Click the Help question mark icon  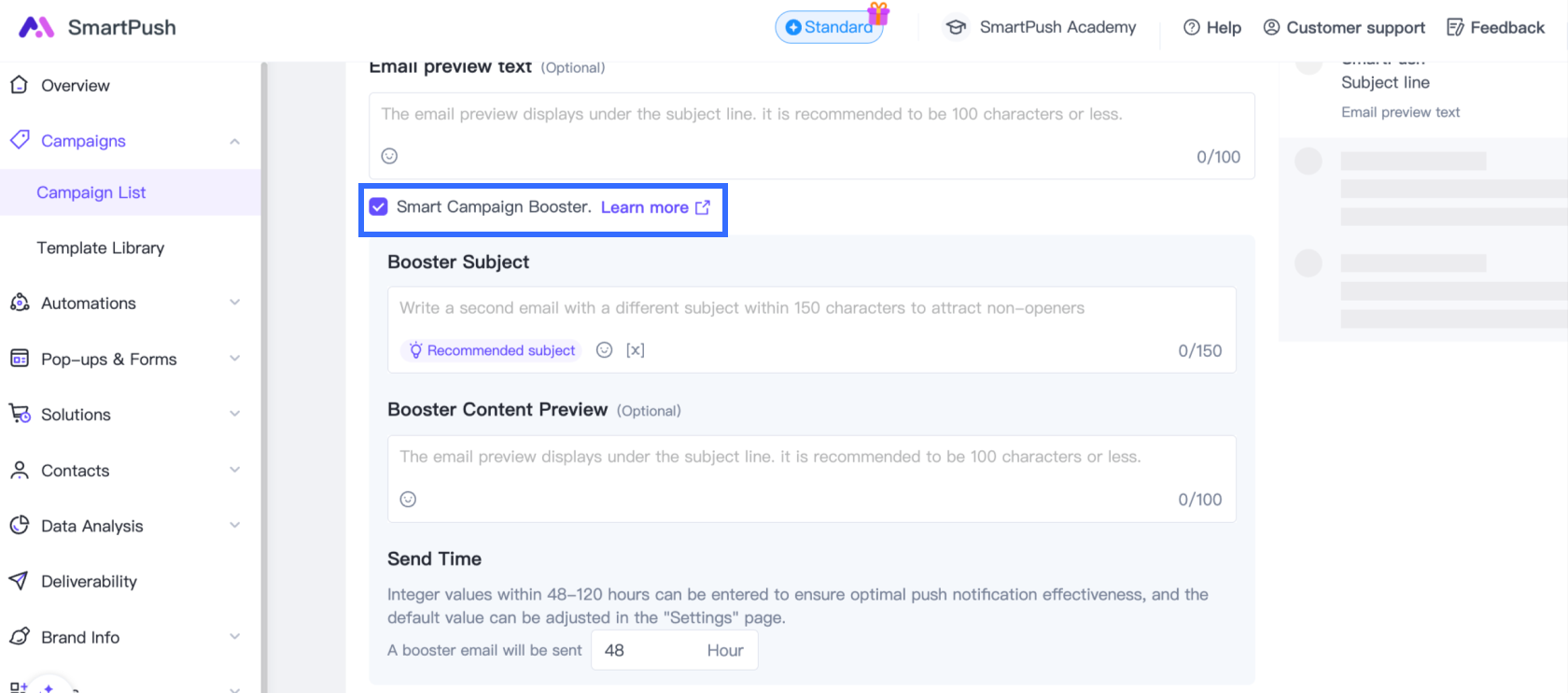(x=1192, y=28)
